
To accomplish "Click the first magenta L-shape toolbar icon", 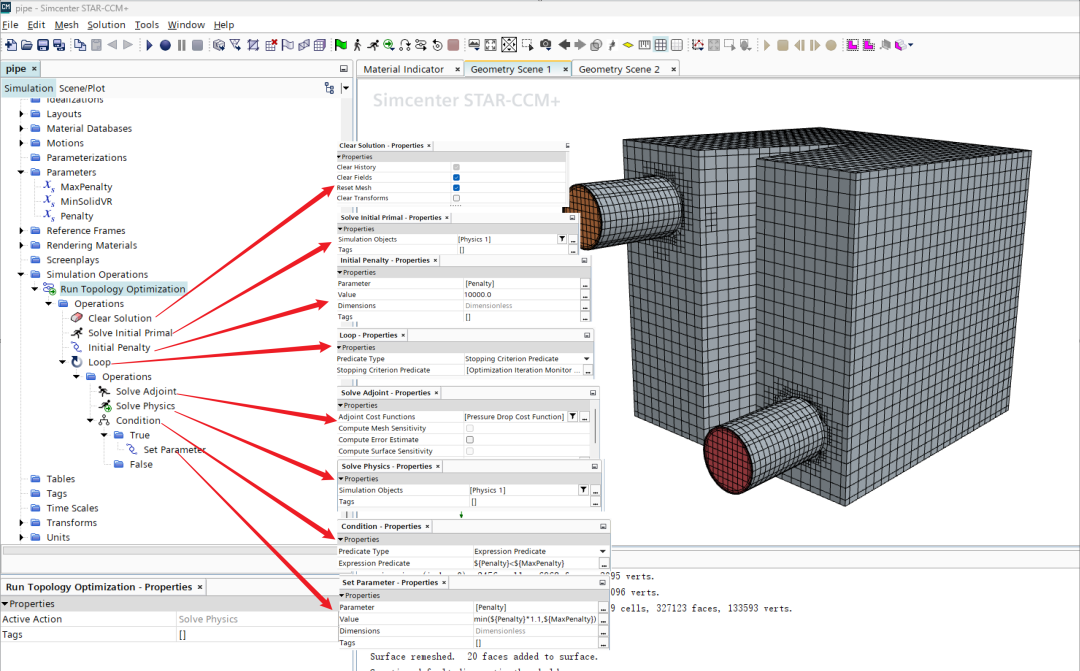I will tap(853, 45).
